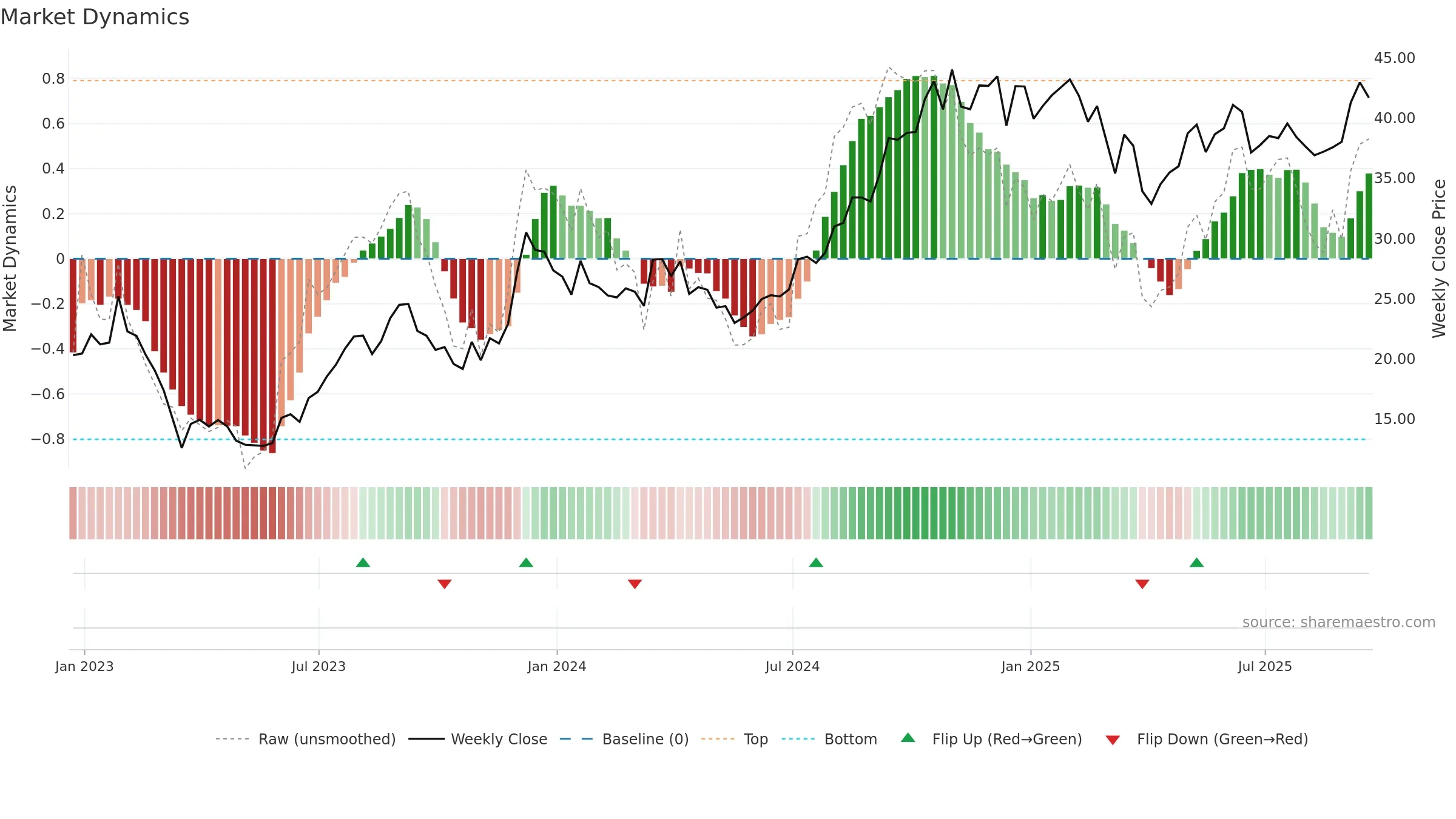Click the vertical Market Dynamics axis title
Image resolution: width=1456 pixels, height=819 pixels.
tap(10, 258)
